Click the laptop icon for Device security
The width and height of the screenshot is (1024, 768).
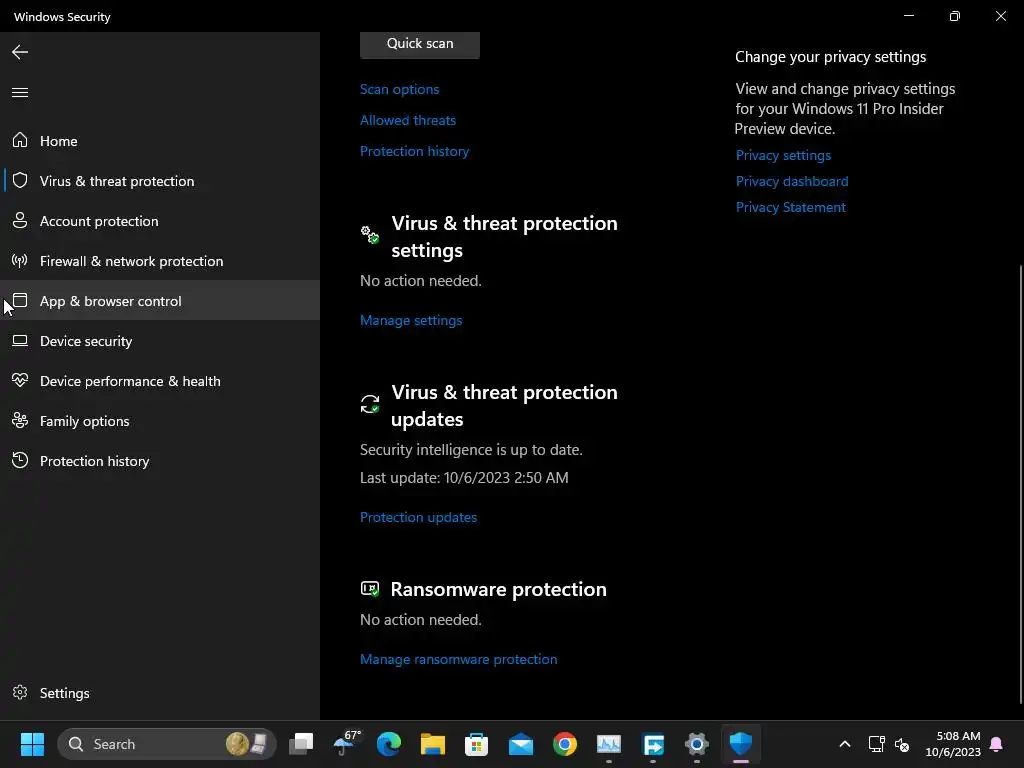(20, 340)
